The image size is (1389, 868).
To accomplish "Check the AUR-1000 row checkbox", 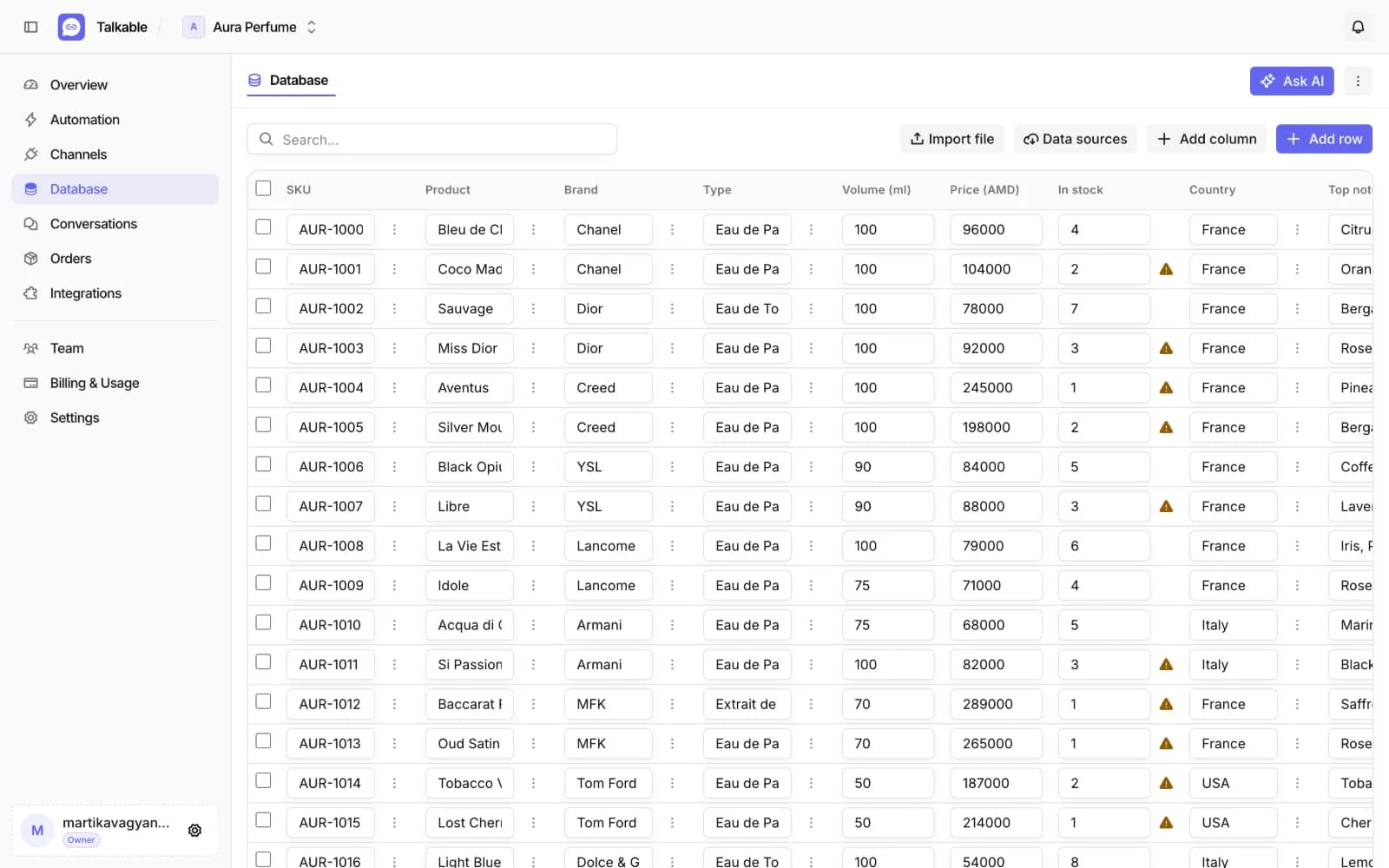I will pyautogui.click(x=263, y=227).
